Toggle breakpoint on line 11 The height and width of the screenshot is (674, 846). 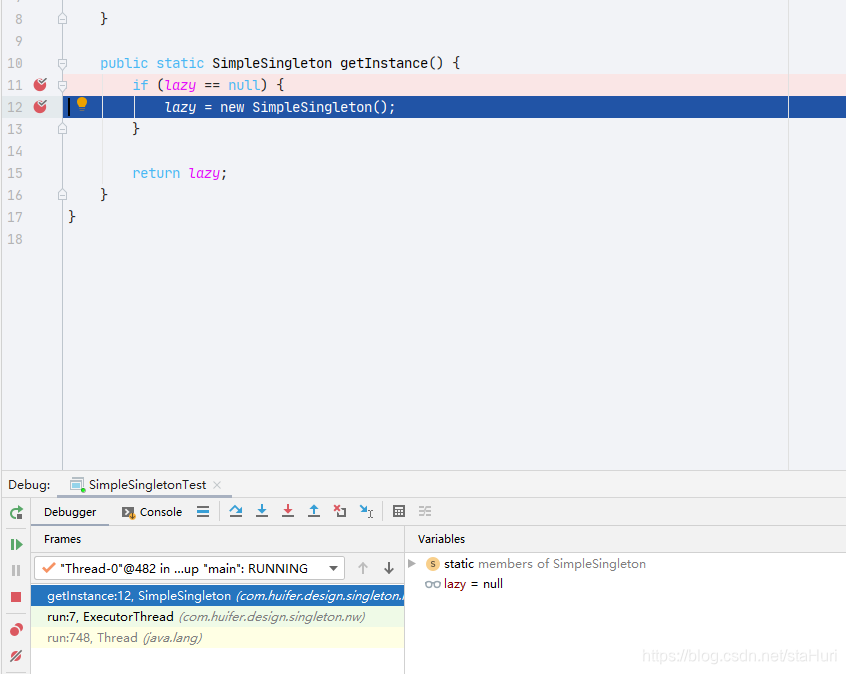click(40, 85)
